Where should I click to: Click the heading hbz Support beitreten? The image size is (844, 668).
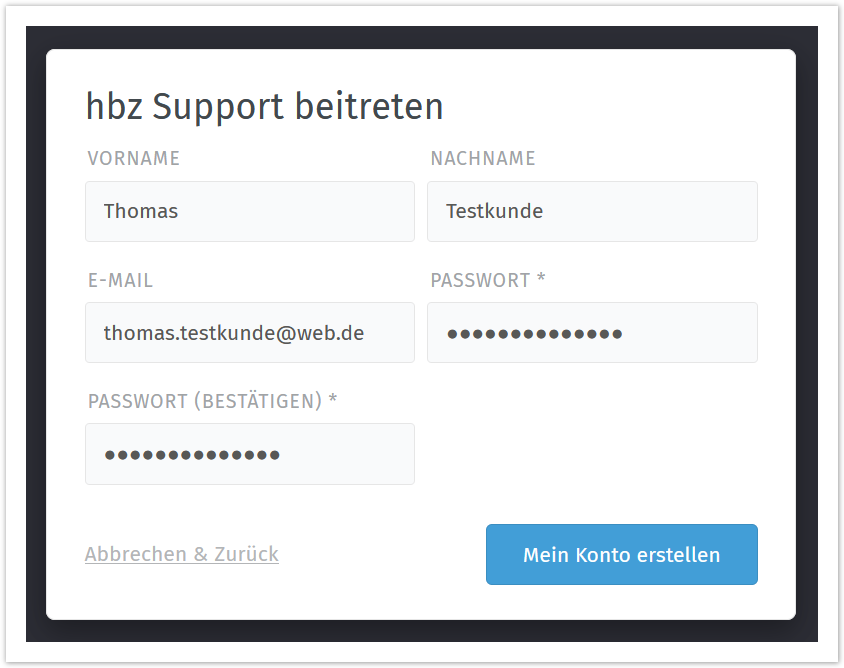pyautogui.click(x=265, y=106)
